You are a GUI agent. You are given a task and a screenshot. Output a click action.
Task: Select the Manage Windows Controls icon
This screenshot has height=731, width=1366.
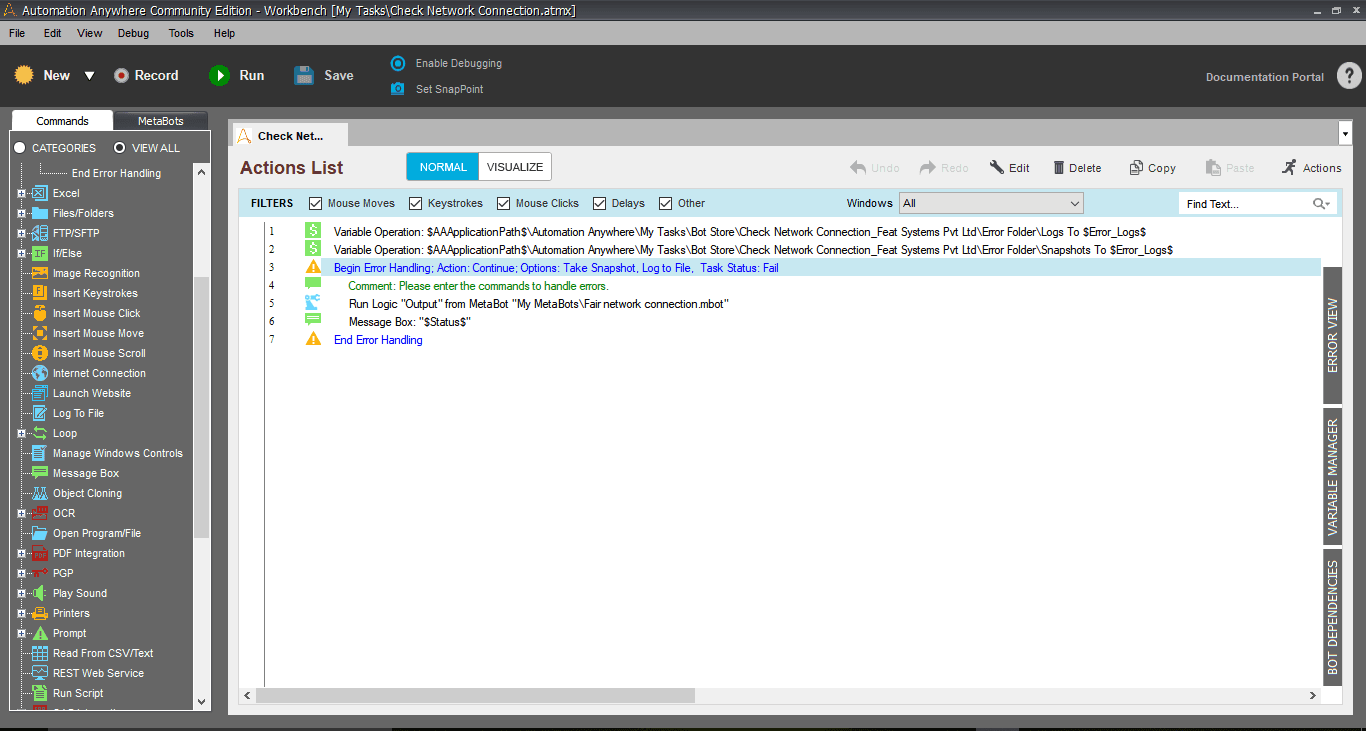40,453
